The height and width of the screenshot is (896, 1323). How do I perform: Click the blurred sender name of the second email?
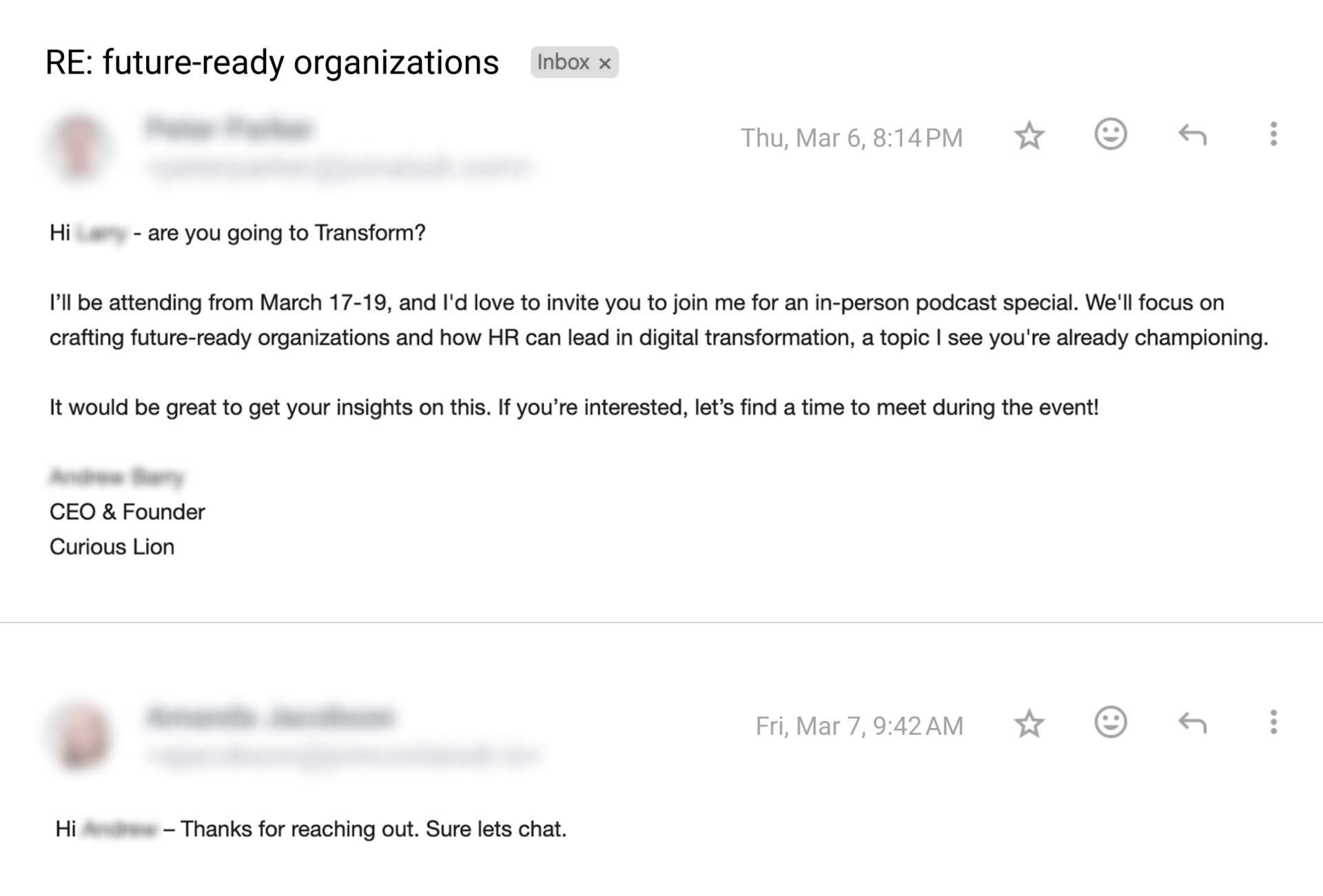coord(270,717)
